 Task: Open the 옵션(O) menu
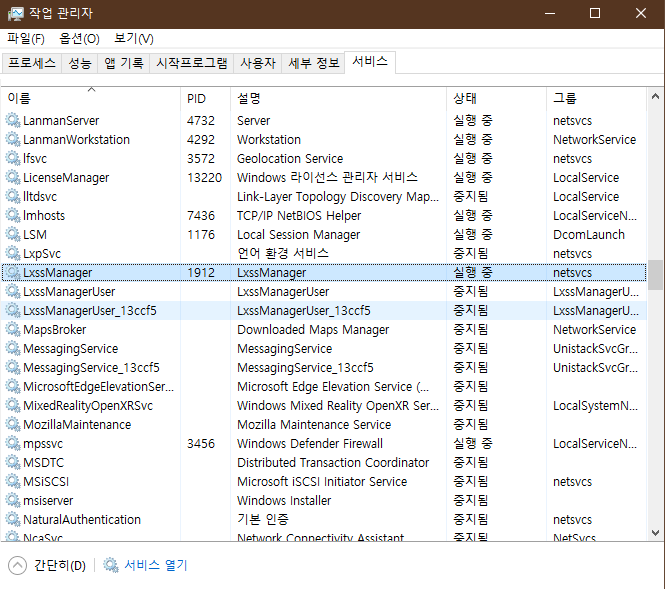pyautogui.click(x=79, y=39)
